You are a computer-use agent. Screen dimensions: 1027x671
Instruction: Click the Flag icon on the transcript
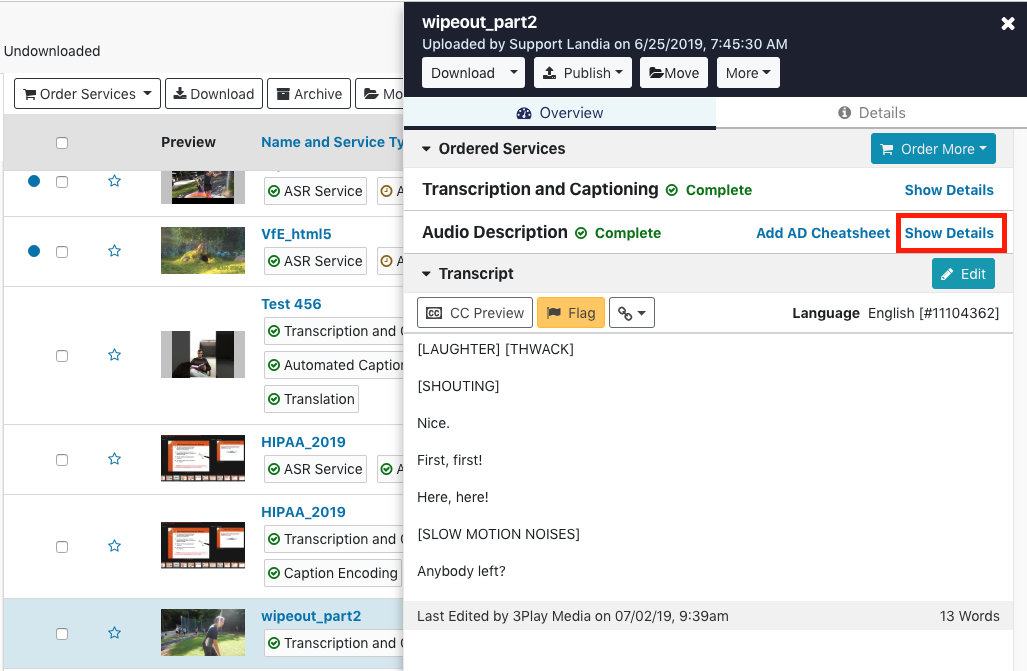(x=570, y=312)
